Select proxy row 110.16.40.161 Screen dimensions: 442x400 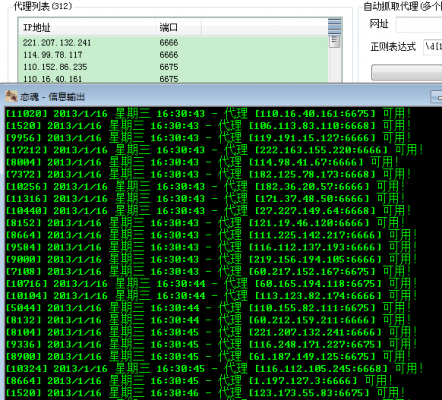coord(173,79)
